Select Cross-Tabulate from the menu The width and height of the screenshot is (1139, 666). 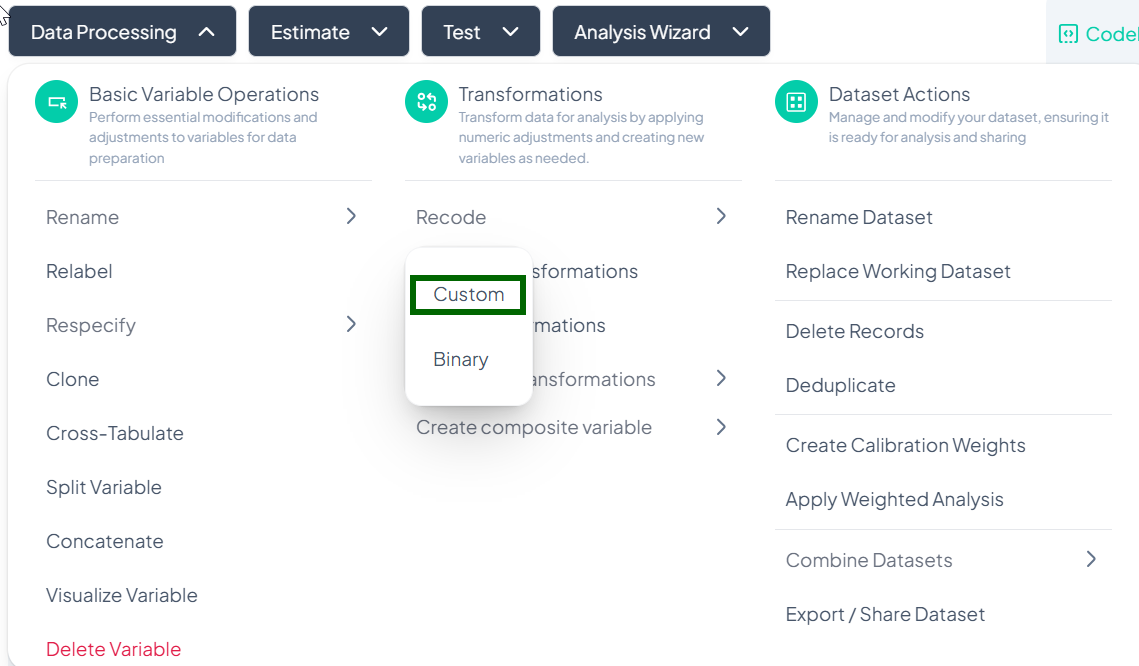click(115, 433)
